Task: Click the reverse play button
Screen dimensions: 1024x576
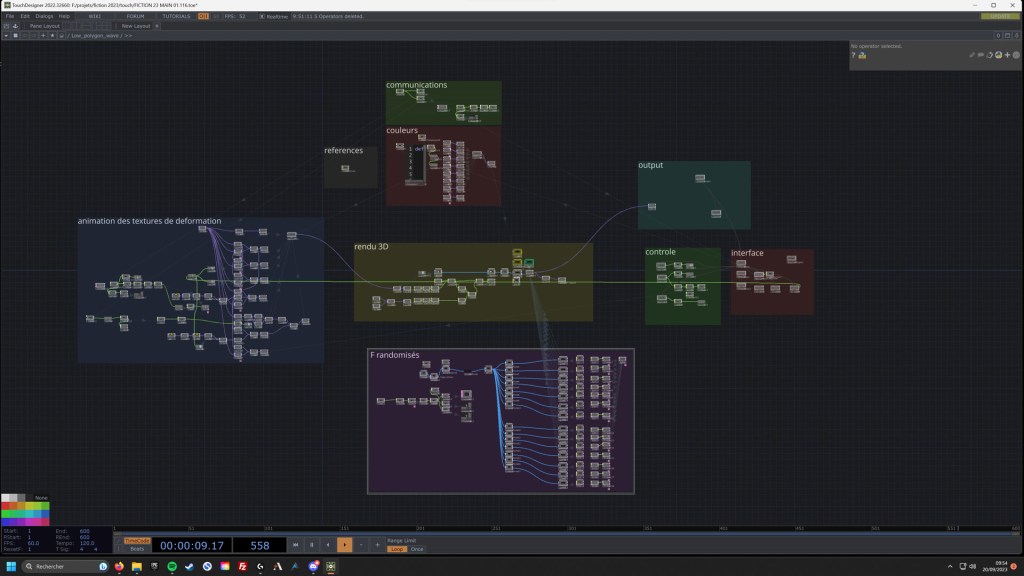Action: (327, 545)
